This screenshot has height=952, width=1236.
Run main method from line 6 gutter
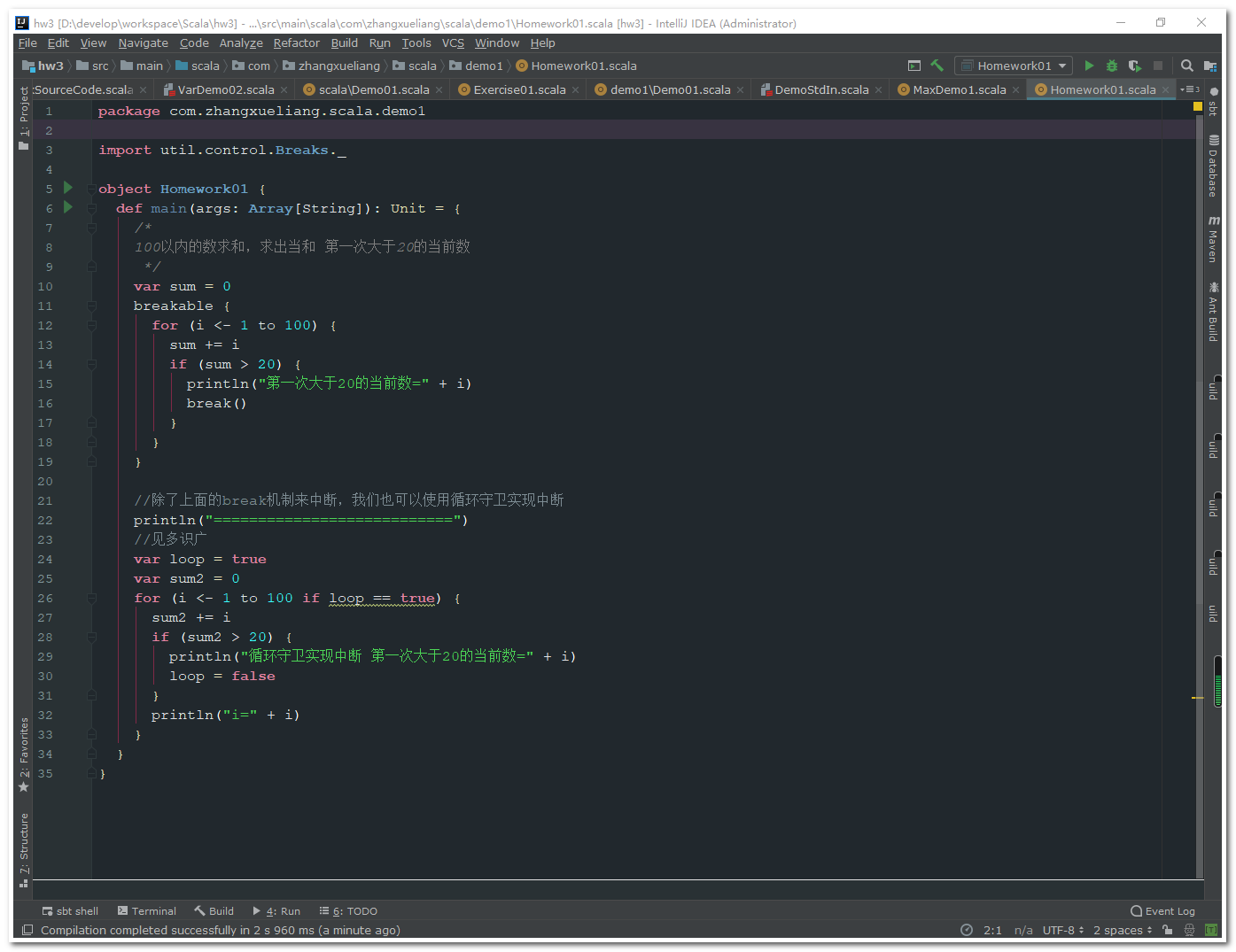click(x=68, y=208)
